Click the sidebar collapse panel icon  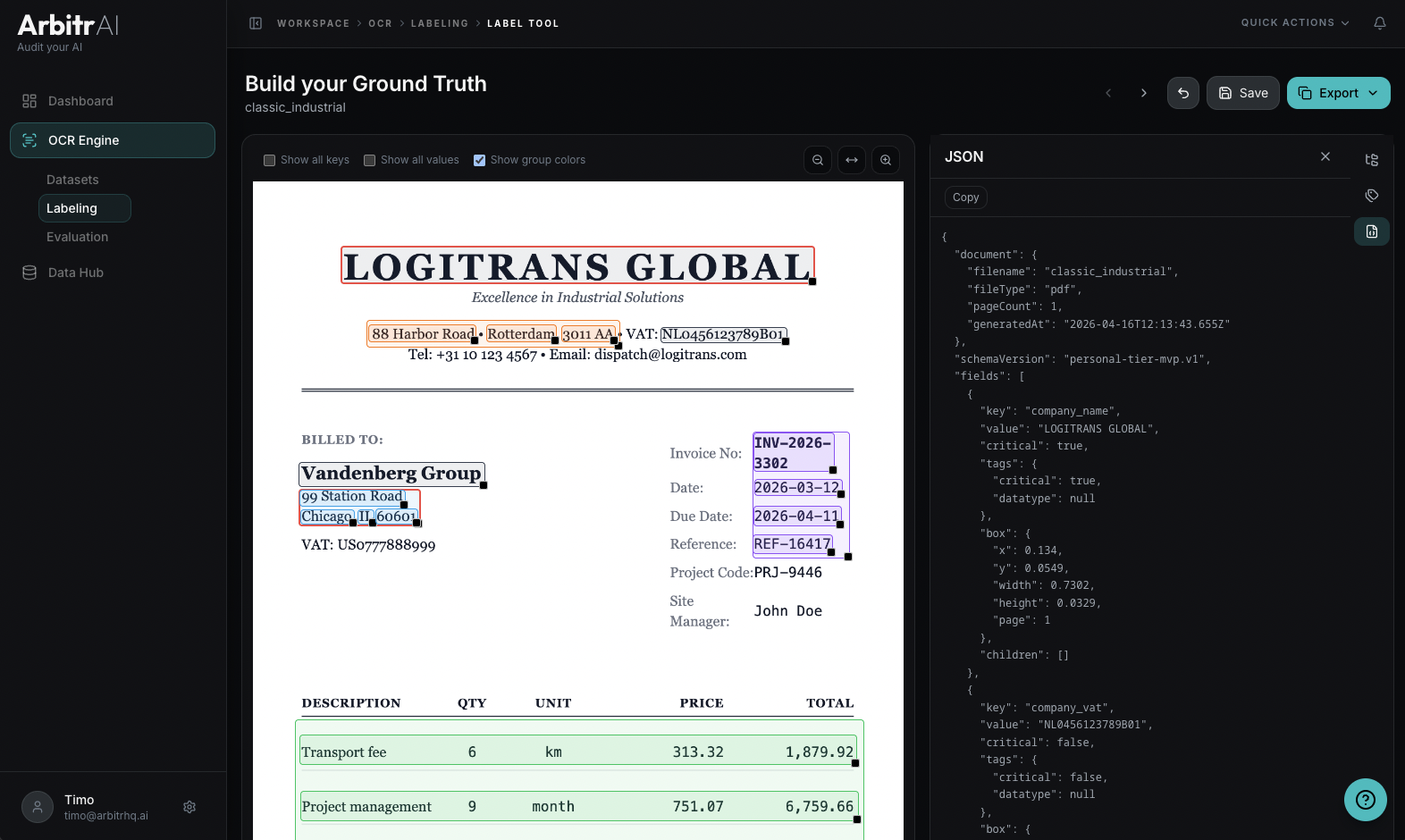[x=256, y=23]
